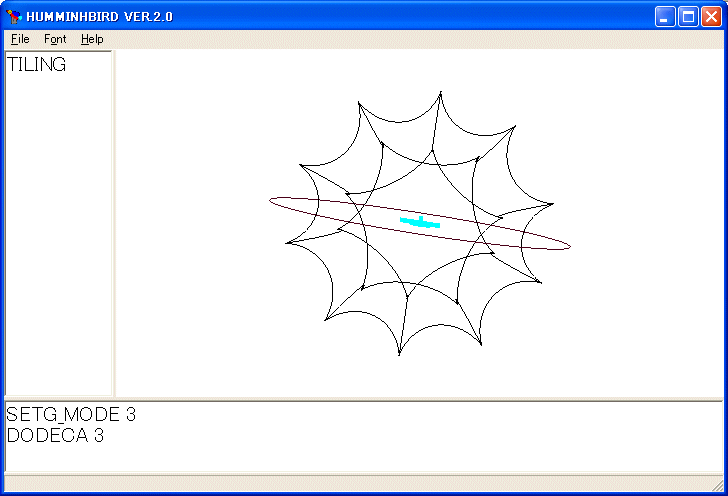Click the cyan marker in the drawing

click(x=420, y=222)
